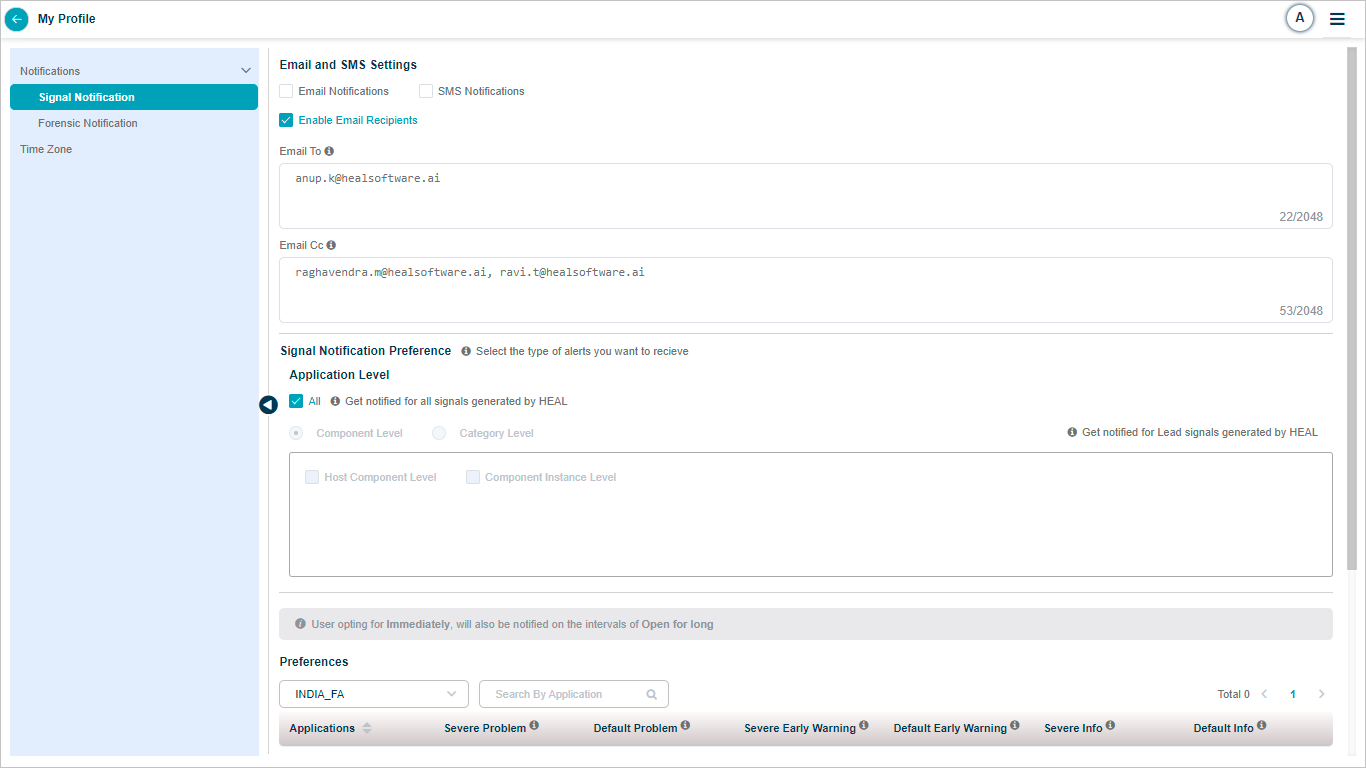Screen dimensions: 1366x768
Task: Open the hamburger menu icon
Action: point(1337,19)
